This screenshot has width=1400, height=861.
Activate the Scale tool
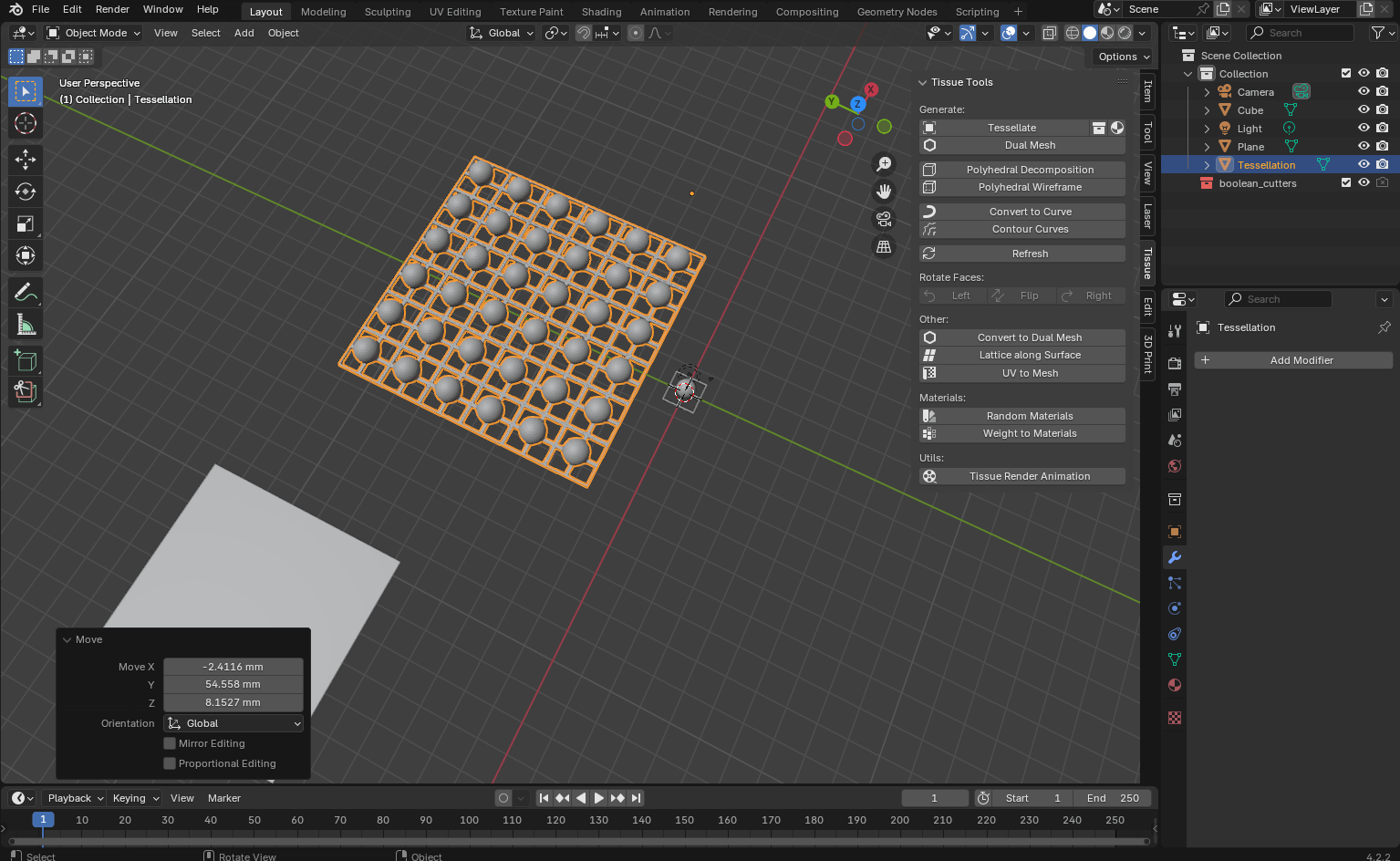(x=26, y=223)
